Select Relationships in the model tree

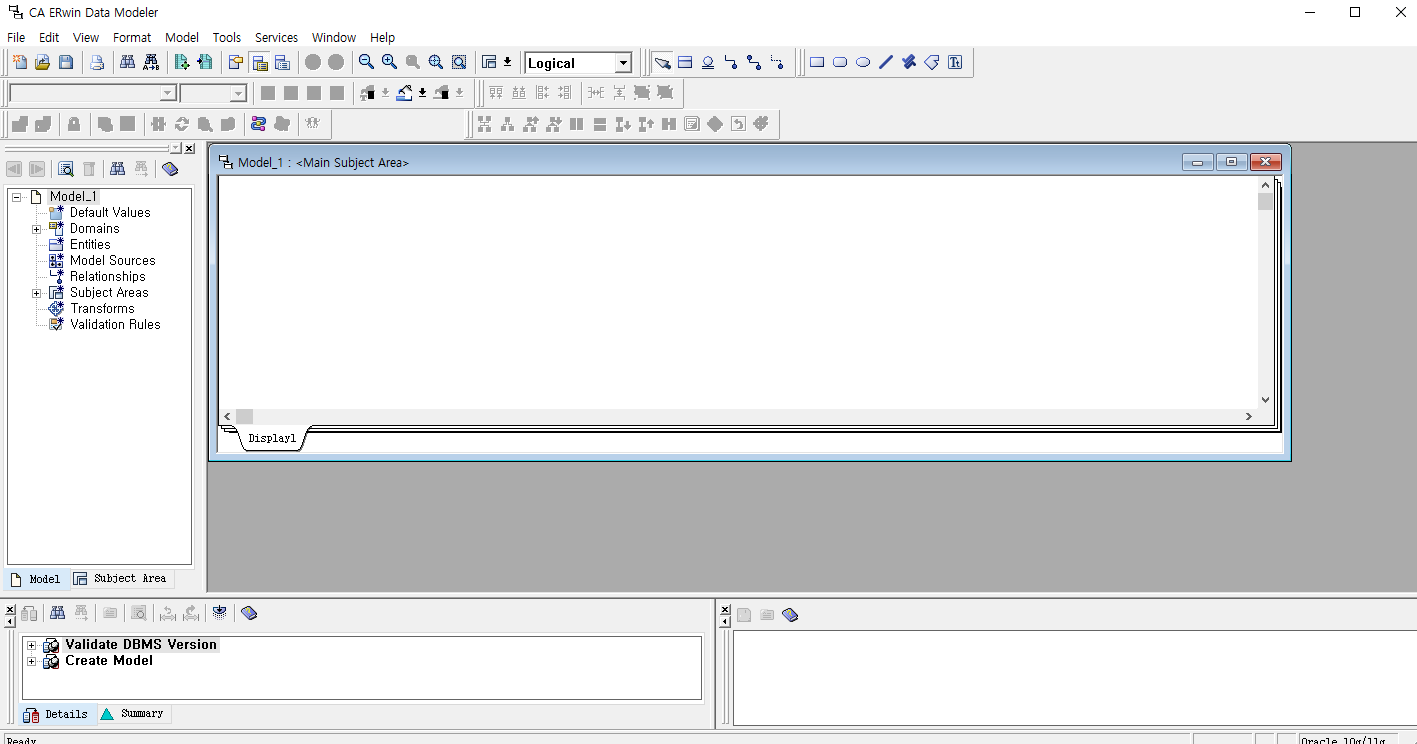107,277
